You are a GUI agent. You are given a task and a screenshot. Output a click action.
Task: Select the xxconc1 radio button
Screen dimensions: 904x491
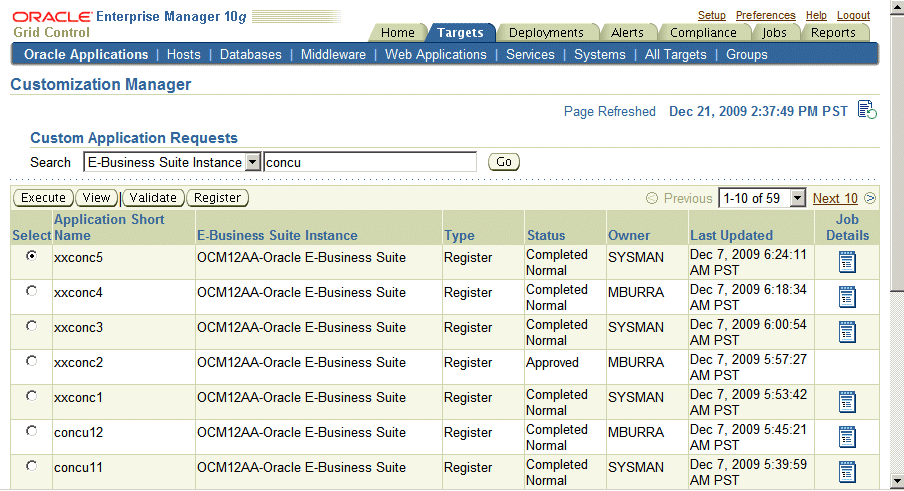click(x=32, y=396)
